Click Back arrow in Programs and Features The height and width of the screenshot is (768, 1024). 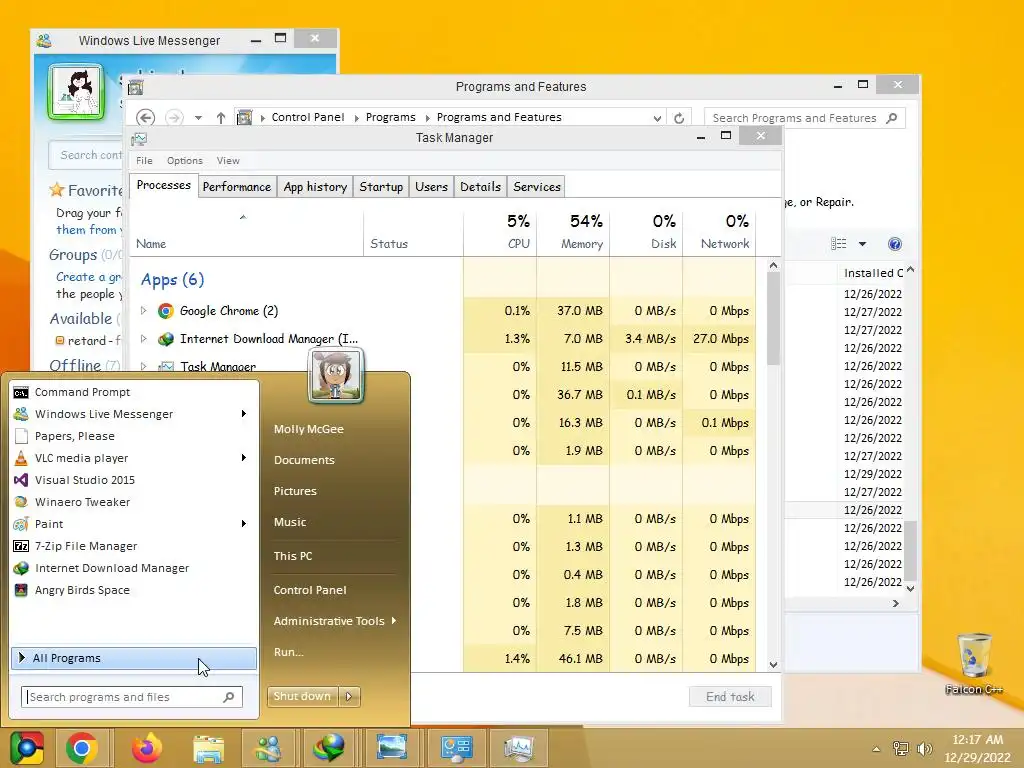(145, 118)
